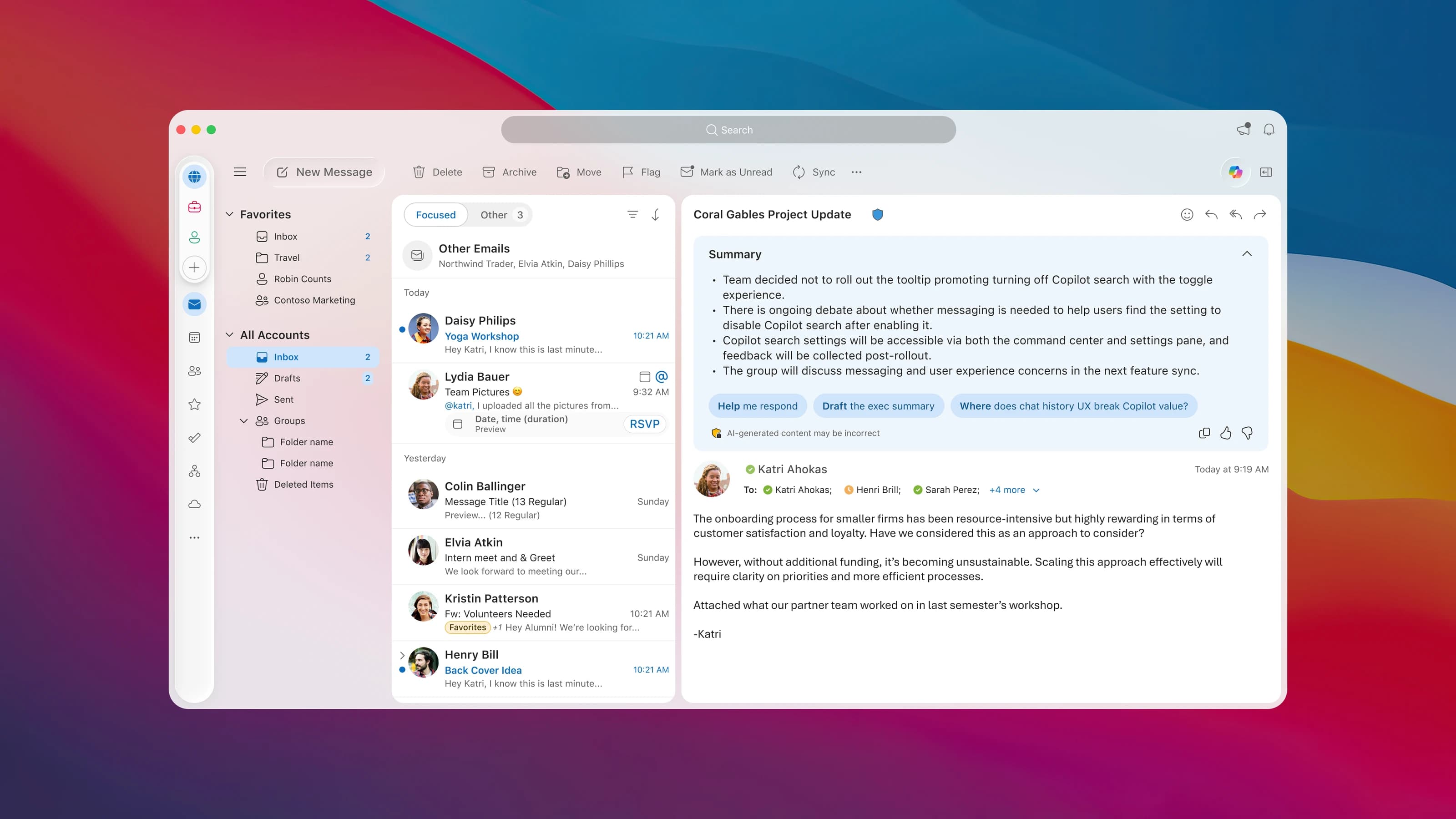Open the Daisy Philips Yoga Workshop email
Screen dimensions: 1456x819
coord(534,334)
